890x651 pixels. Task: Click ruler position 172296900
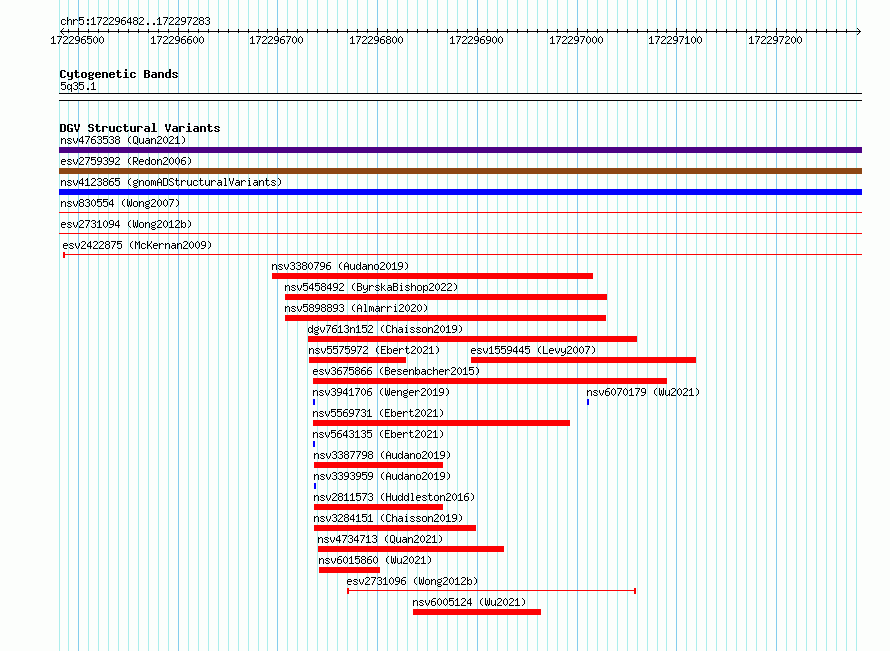coord(476,40)
